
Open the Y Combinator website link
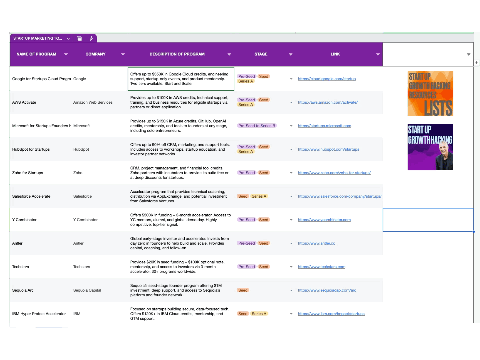[x=324, y=220]
